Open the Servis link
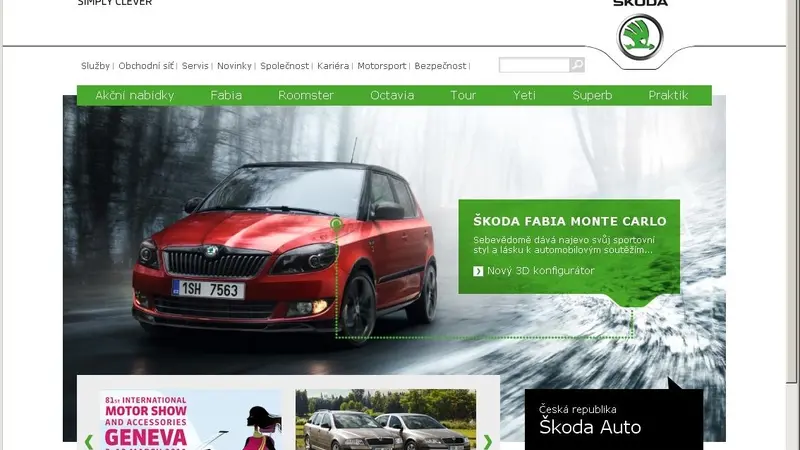The width and height of the screenshot is (800, 450). pyautogui.click(x=195, y=66)
